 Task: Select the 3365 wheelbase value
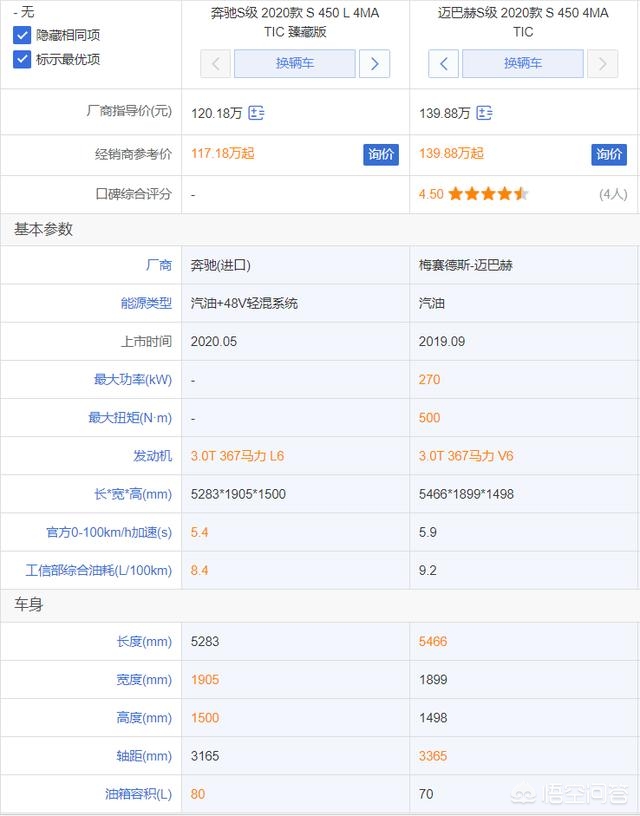click(x=433, y=756)
